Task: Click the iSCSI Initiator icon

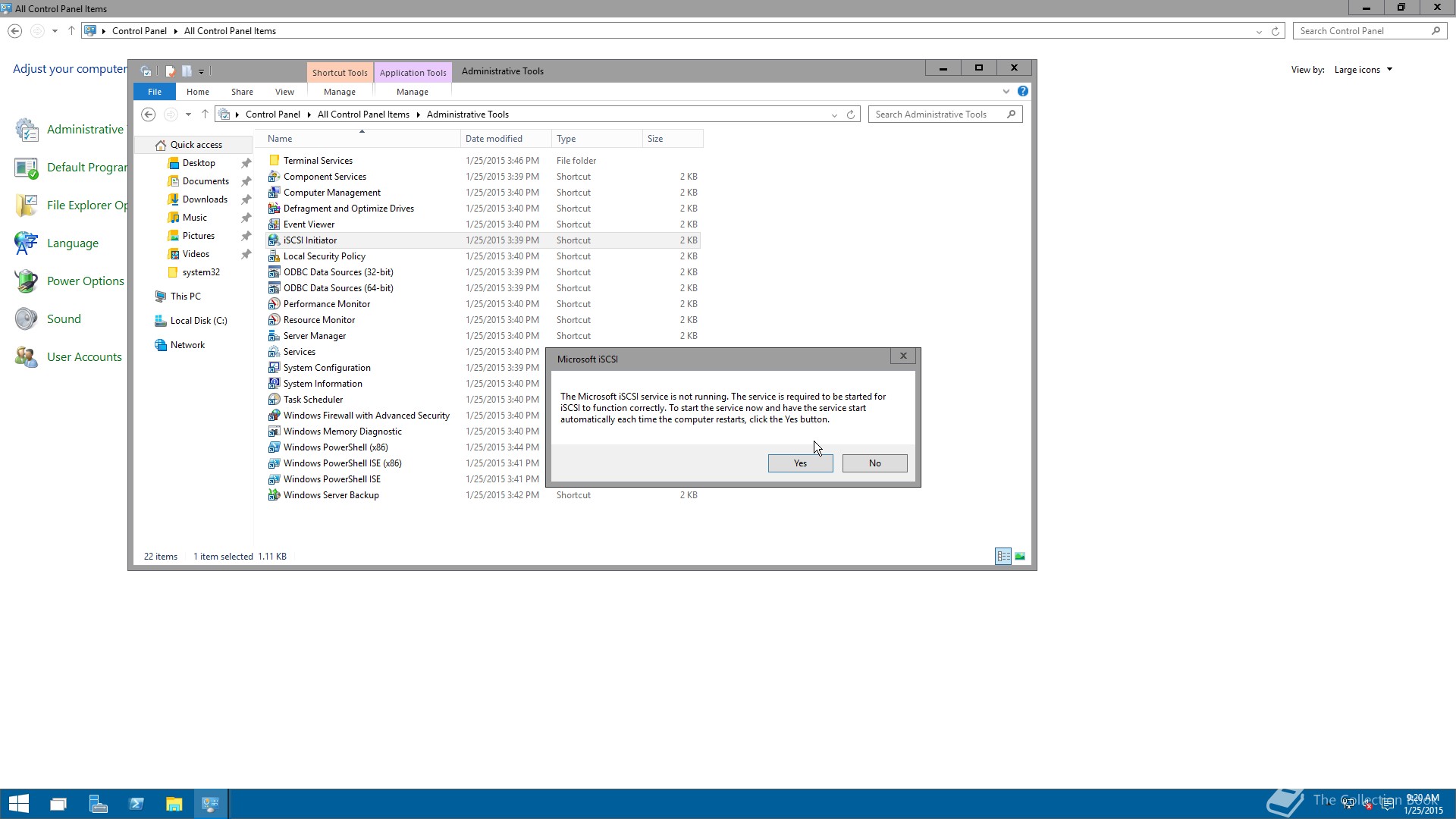Action: tap(275, 240)
